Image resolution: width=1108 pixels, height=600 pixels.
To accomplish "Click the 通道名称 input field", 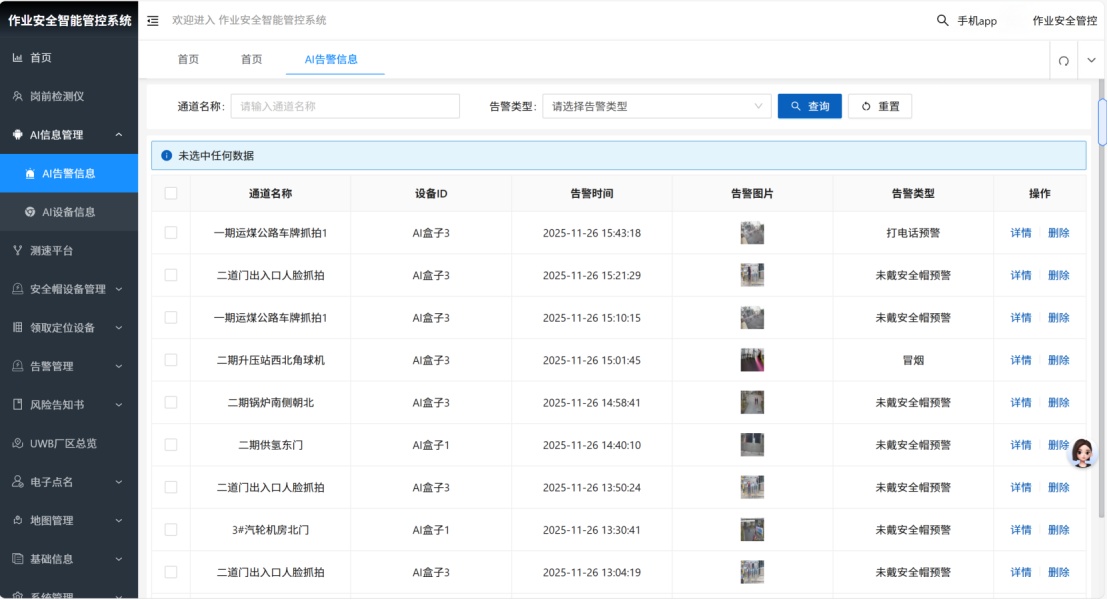I will pos(345,106).
